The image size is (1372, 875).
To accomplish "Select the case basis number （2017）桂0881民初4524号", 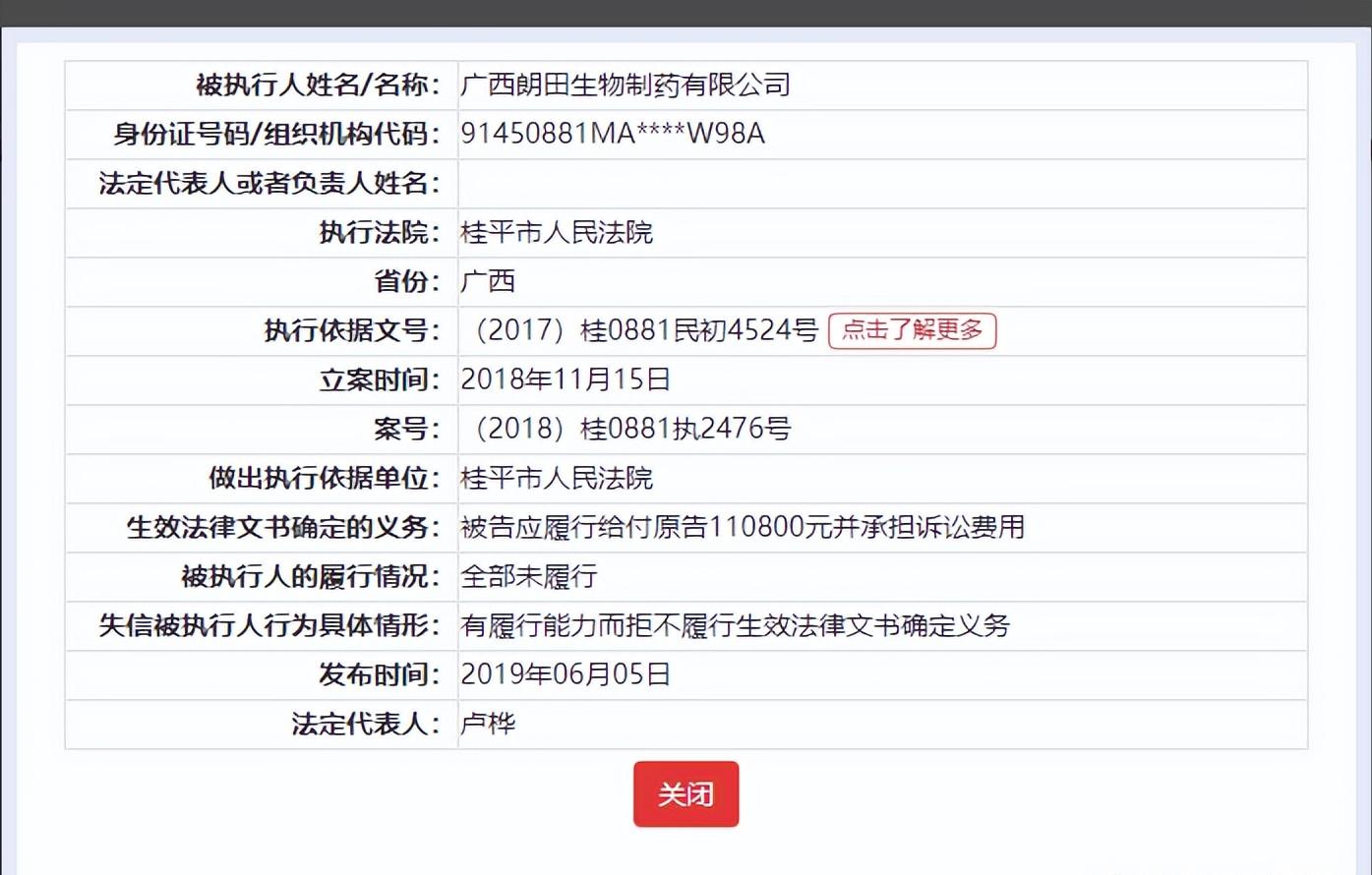I will [639, 331].
